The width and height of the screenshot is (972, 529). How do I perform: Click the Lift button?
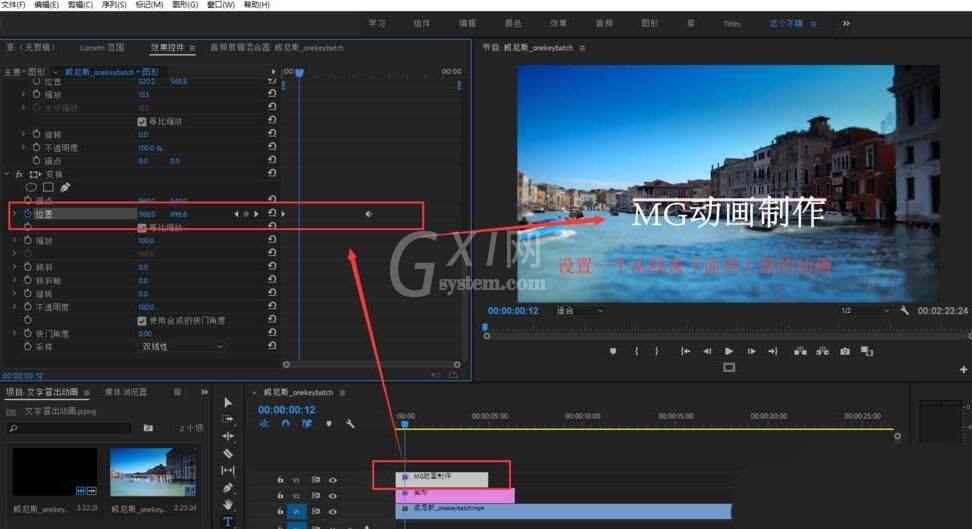[800, 351]
